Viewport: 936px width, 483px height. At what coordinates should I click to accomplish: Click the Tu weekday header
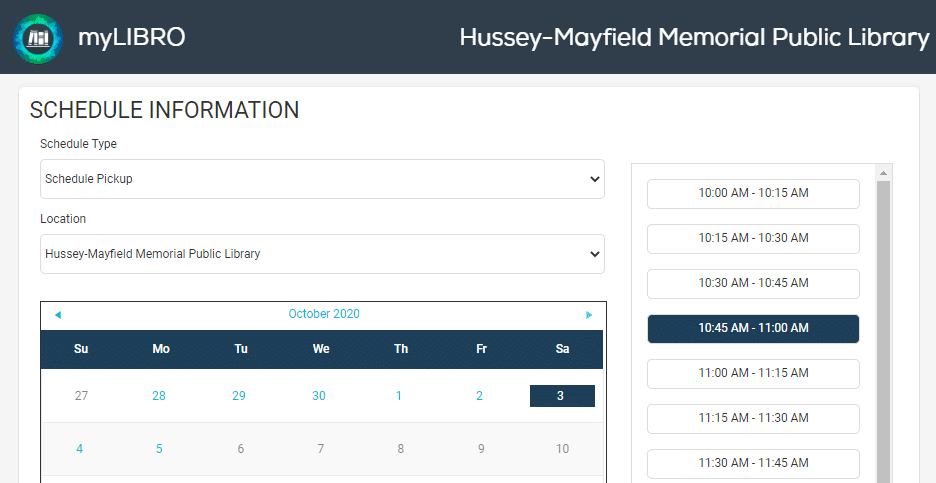[241, 349]
